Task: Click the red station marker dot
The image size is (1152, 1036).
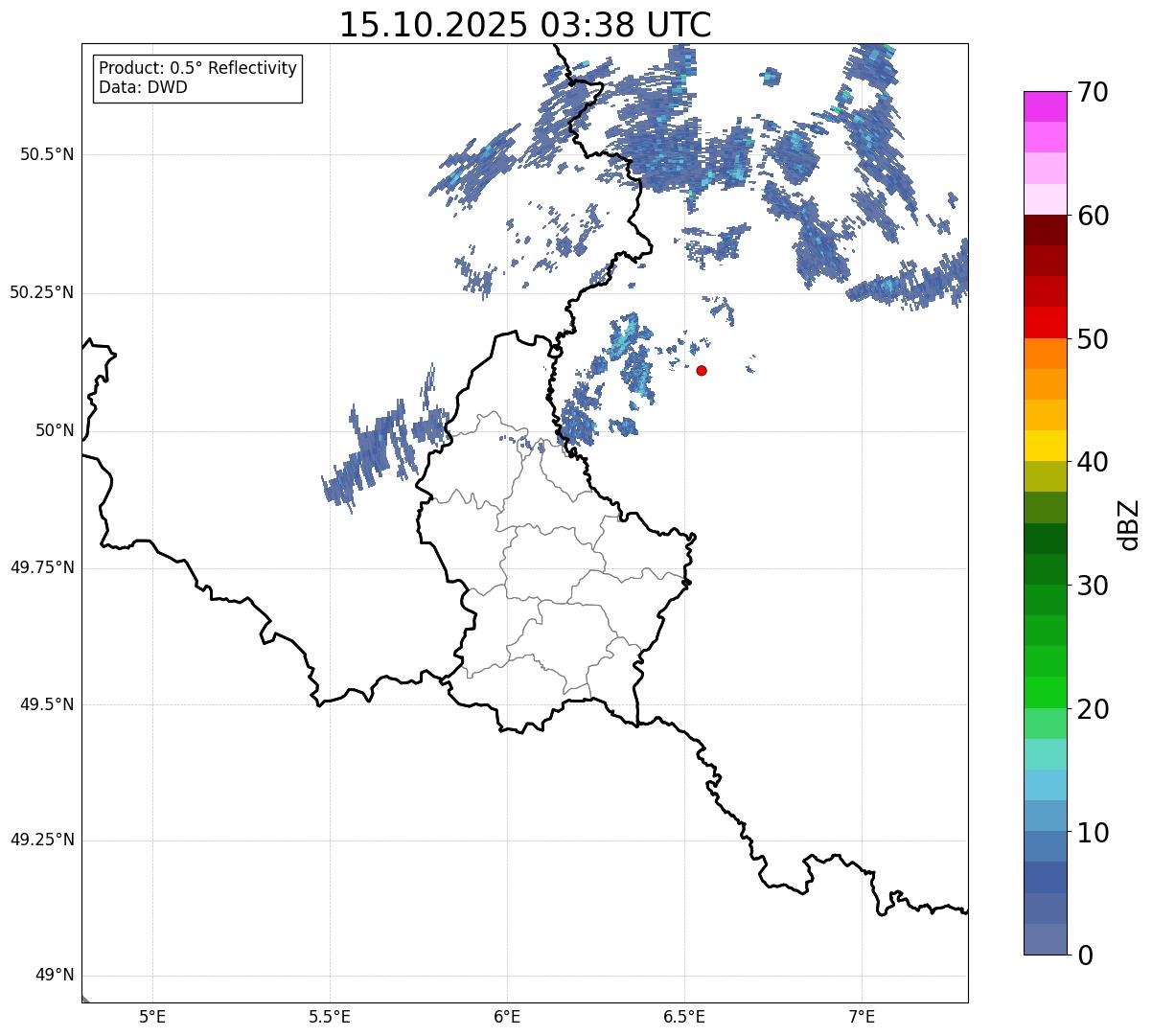Action: (x=702, y=370)
